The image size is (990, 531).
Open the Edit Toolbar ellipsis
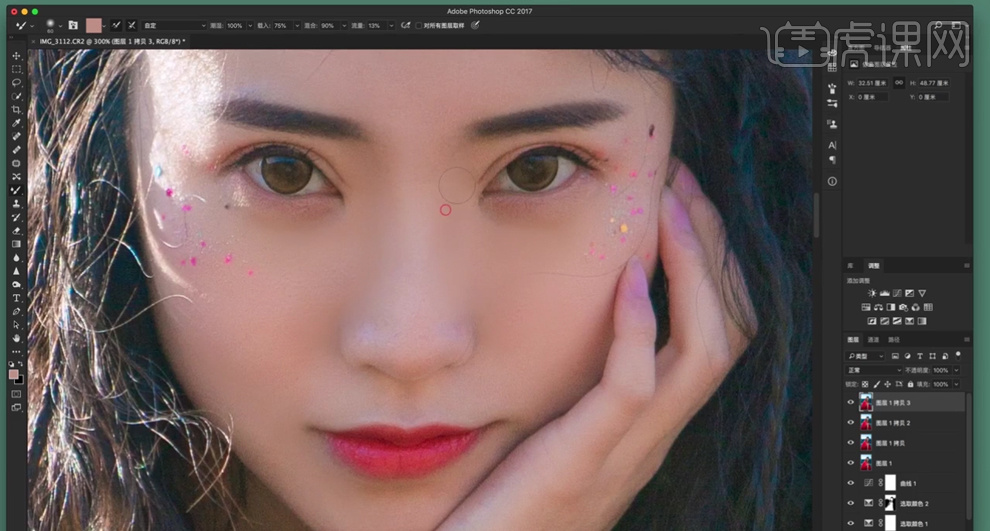(x=16, y=352)
